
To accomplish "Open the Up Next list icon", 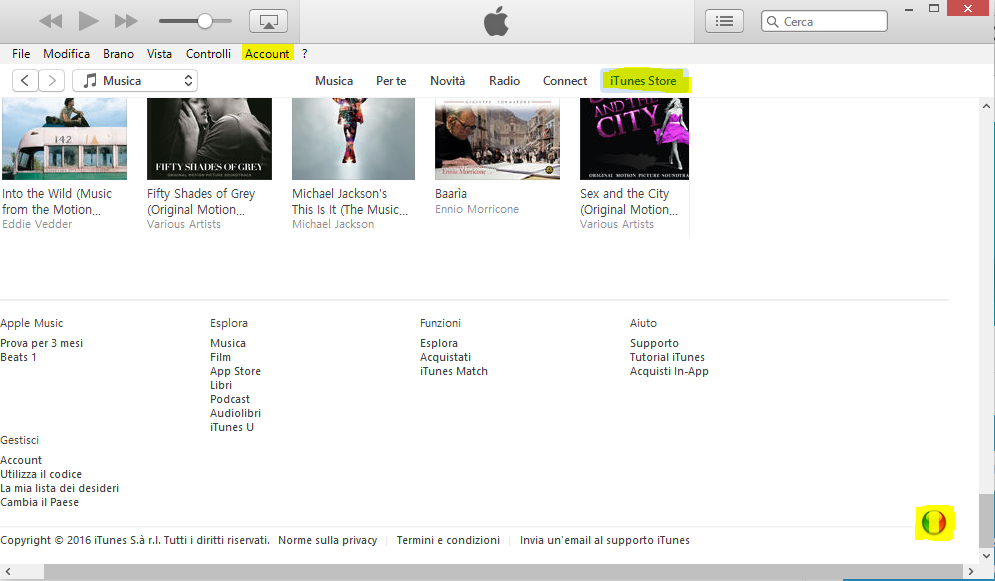I will [x=725, y=21].
